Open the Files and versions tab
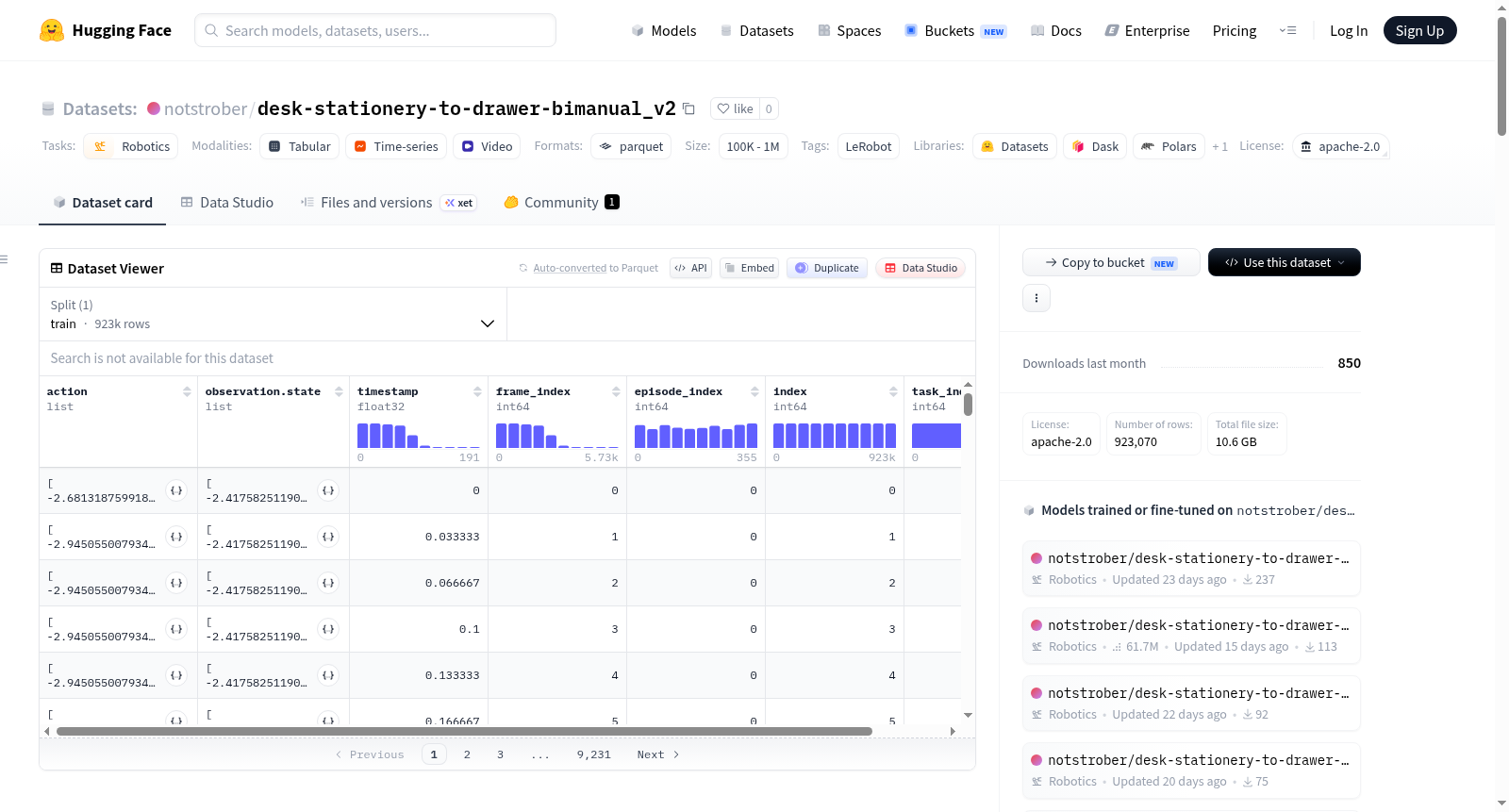The width and height of the screenshot is (1509, 812). coord(389,203)
